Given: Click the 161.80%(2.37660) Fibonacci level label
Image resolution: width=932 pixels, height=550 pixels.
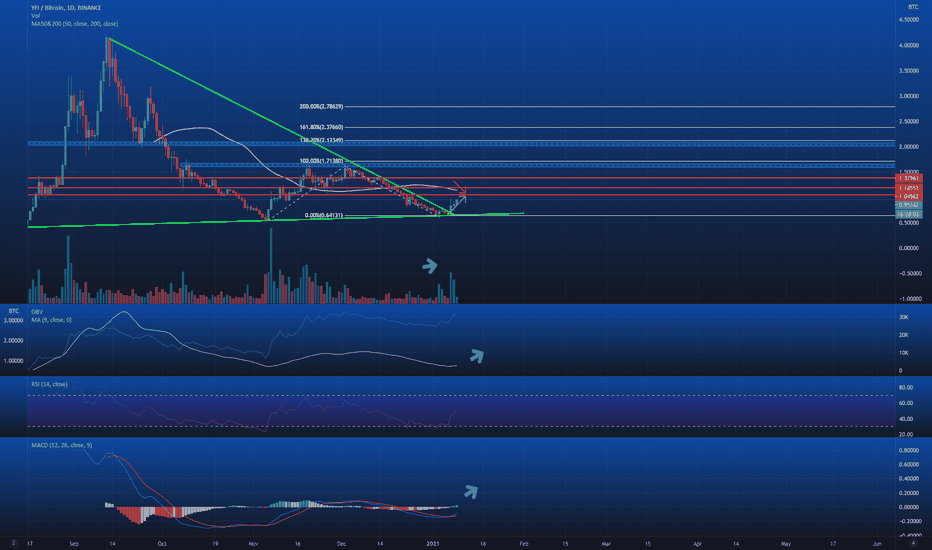Looking at the screenshot, I should tap(321, 127).
